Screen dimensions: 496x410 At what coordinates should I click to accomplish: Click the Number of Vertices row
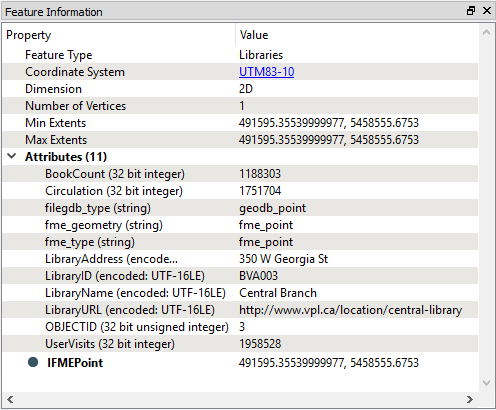point(240,106)
